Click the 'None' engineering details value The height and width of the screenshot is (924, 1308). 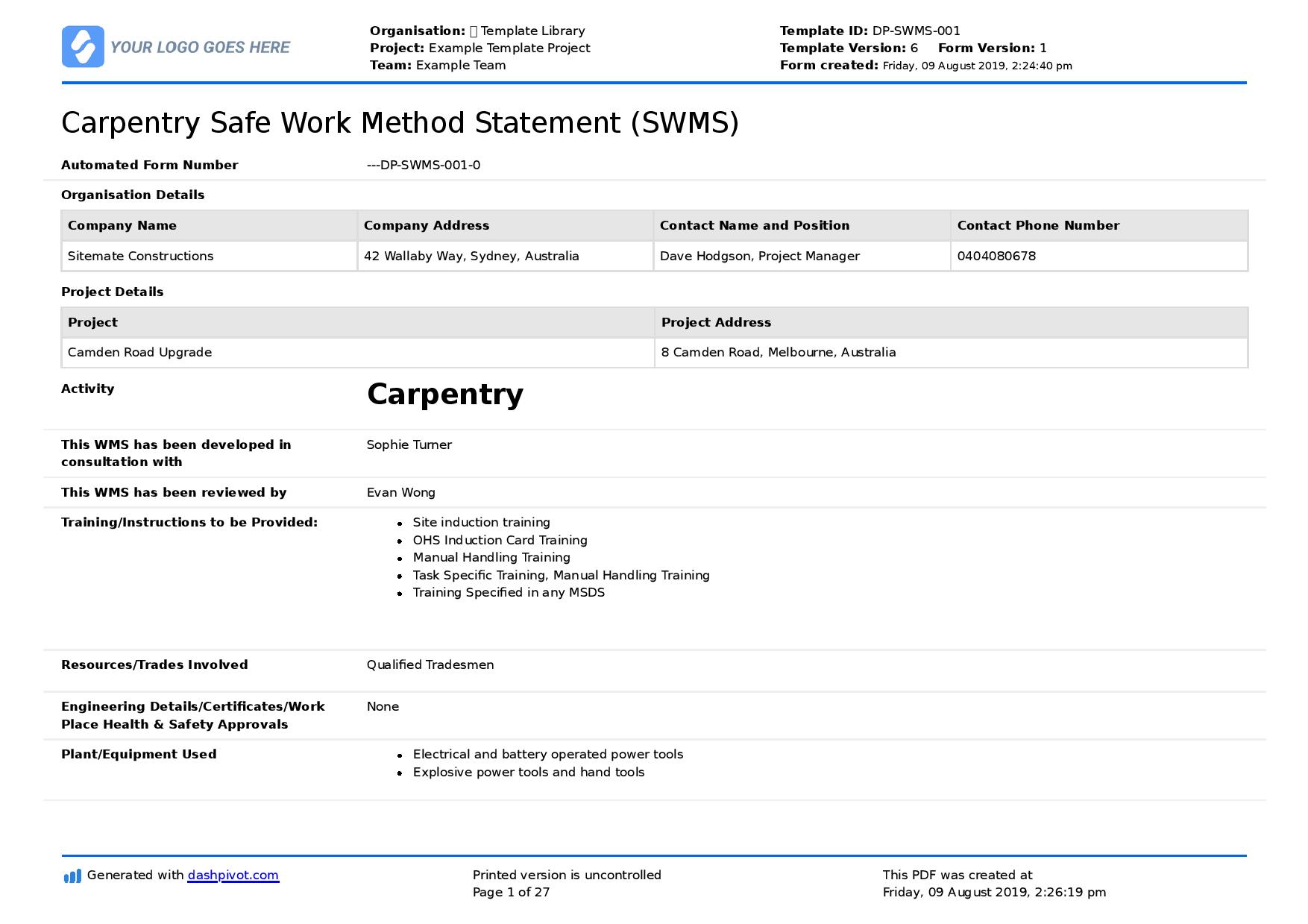383,707
